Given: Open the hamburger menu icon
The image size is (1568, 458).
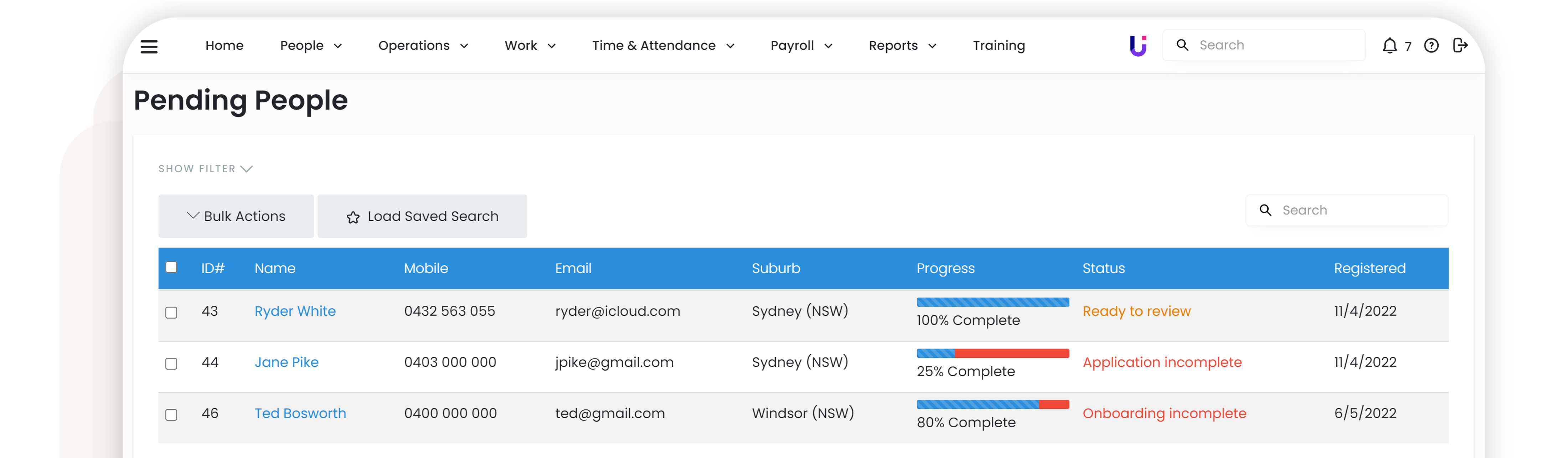Looking at the screenshot, I should pos(149,46).
